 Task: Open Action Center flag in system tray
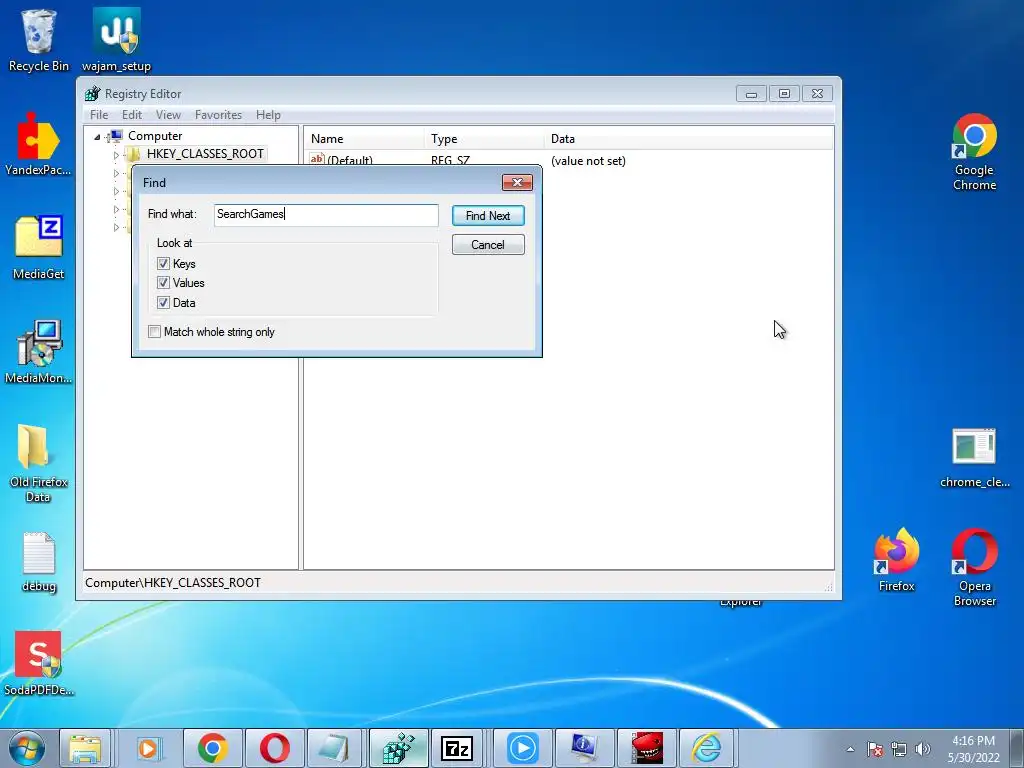pyautogui.click(x=875, y=749)
